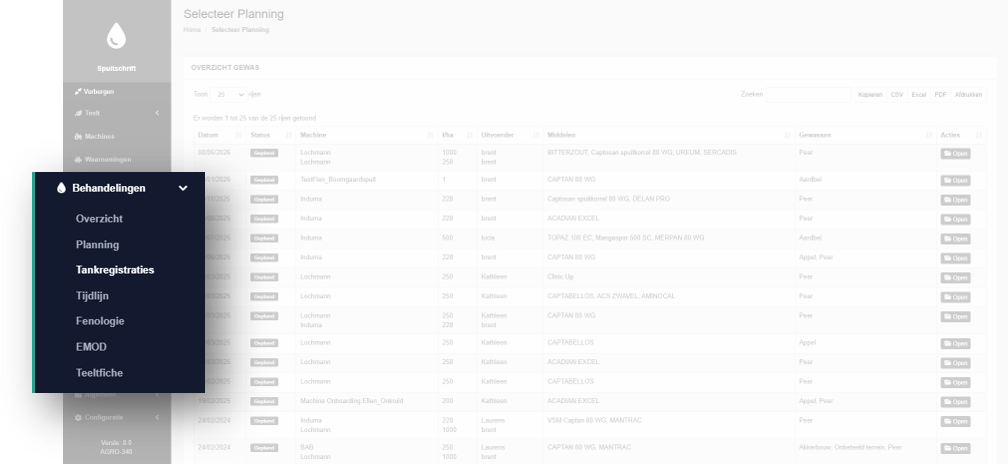
Task: Sort table by Datum column sort icon
Action: point(238,136)
